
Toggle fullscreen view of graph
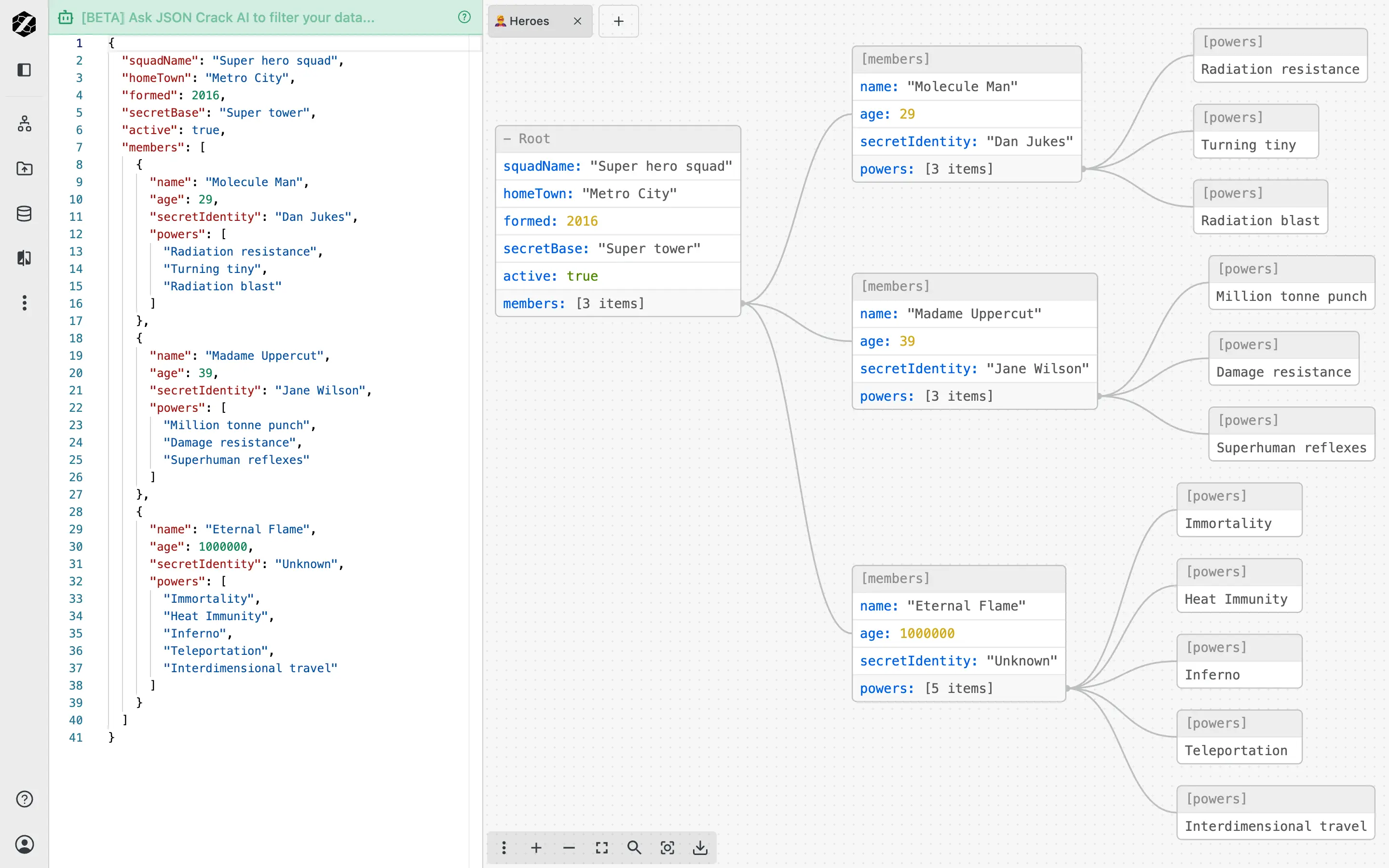tap(601, 847)
